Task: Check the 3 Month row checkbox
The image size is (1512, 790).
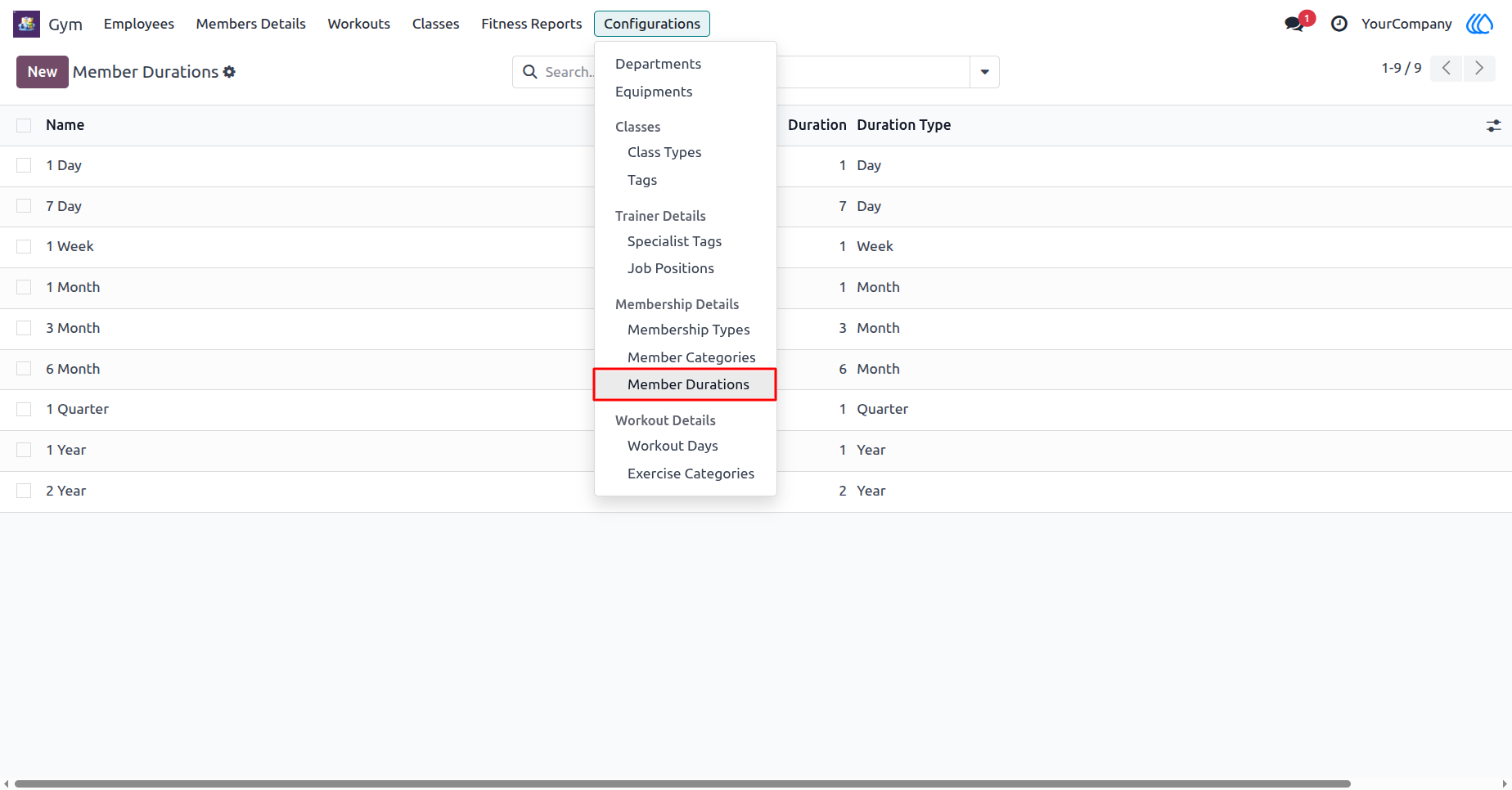Action: pyautogui.click(x=24, y=328)
